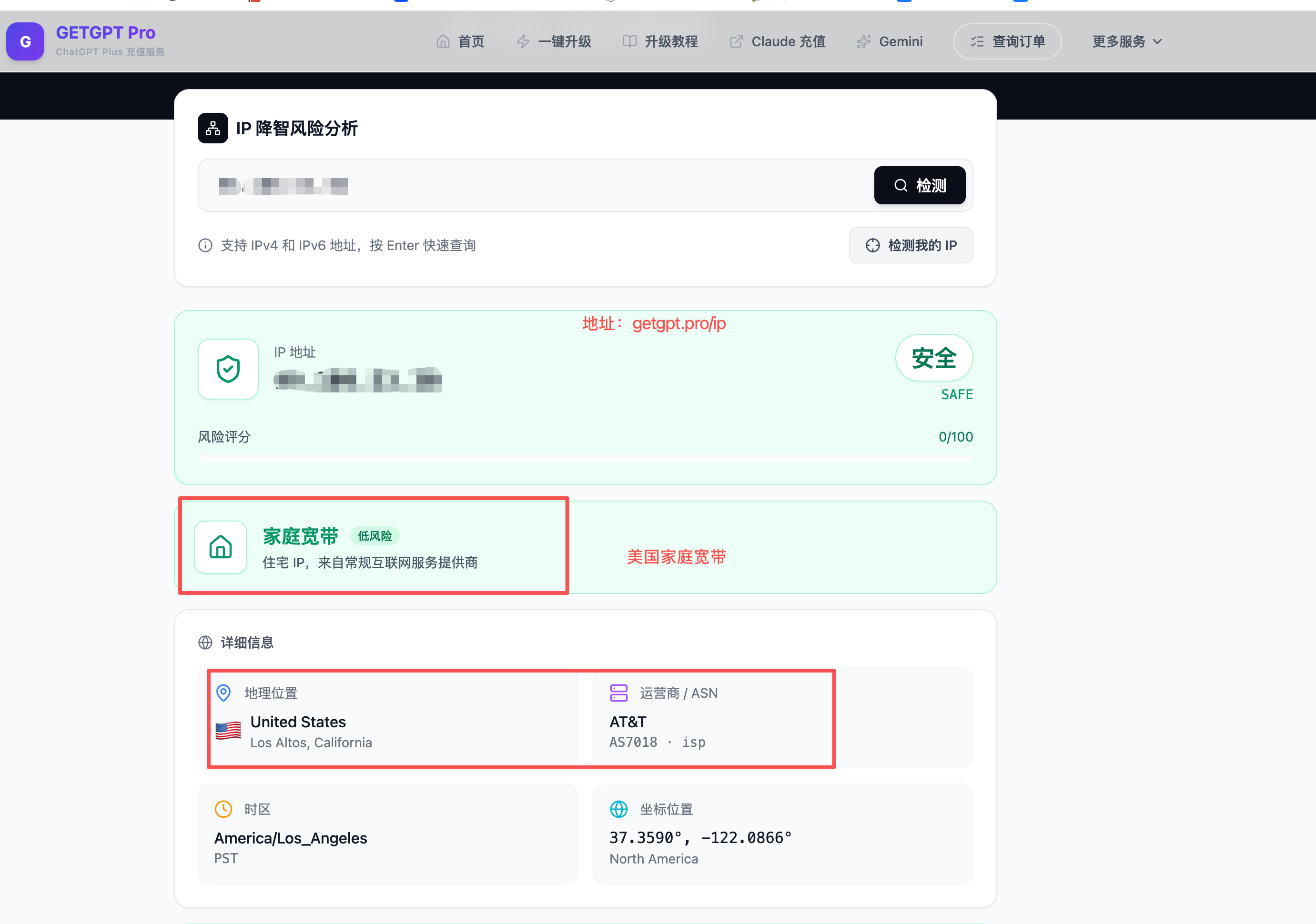
Task: Click the US flag icon
Action: coord(228,731)
